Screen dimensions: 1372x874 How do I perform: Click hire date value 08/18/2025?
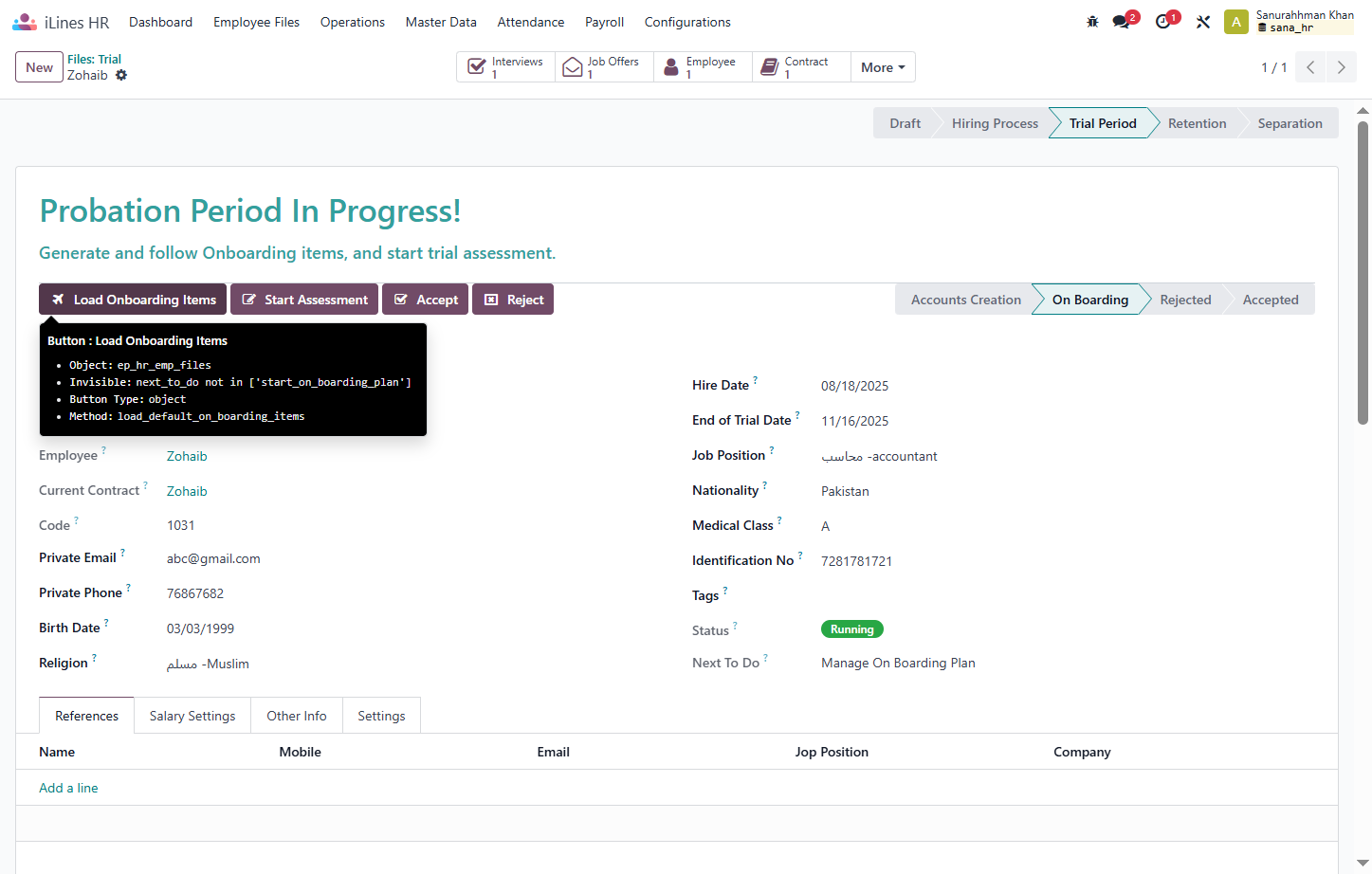coord(854,386)
